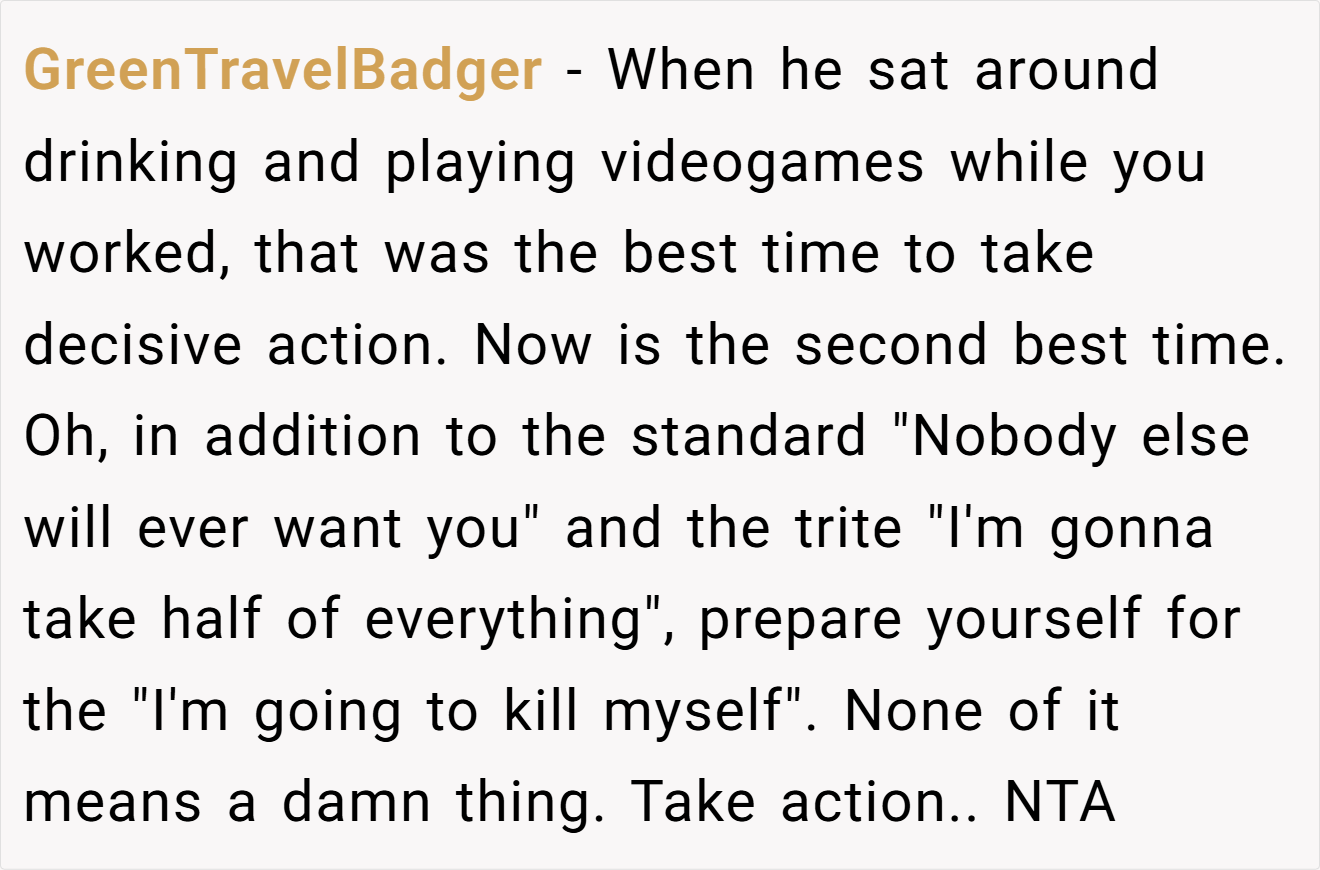Click the word "around" on the first line
This screenshot has height=870, width=1320.
(x=1066, y=72)
